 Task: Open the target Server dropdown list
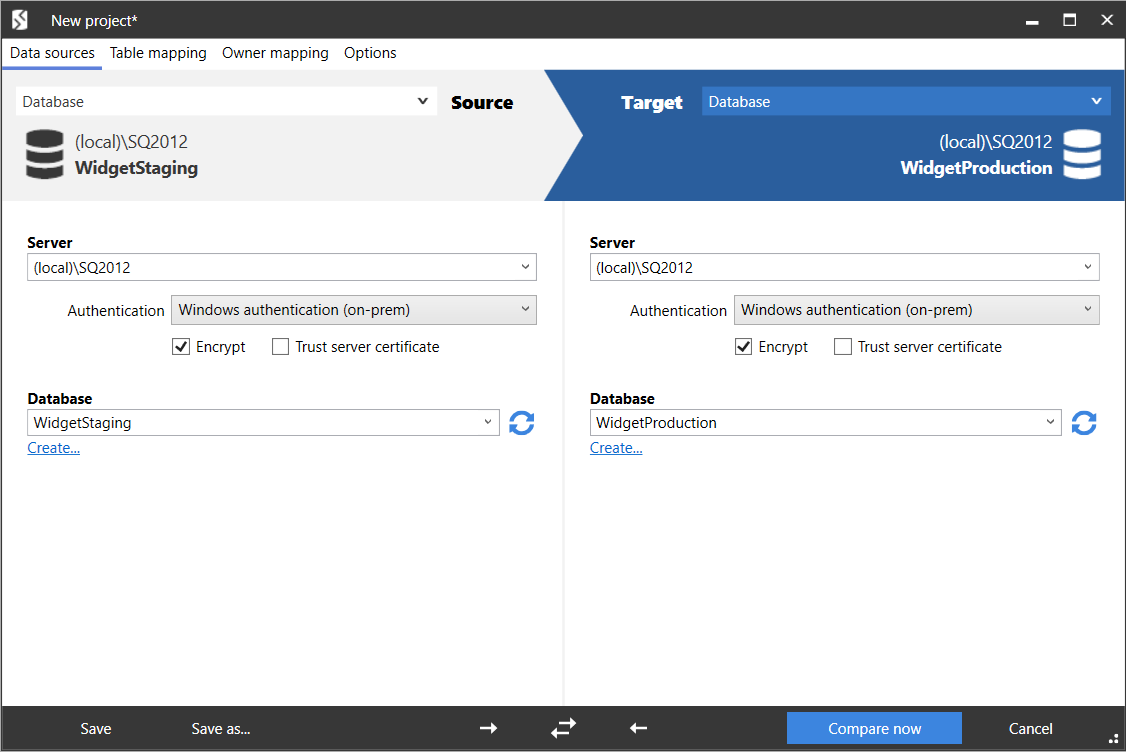pos(1088,267)
